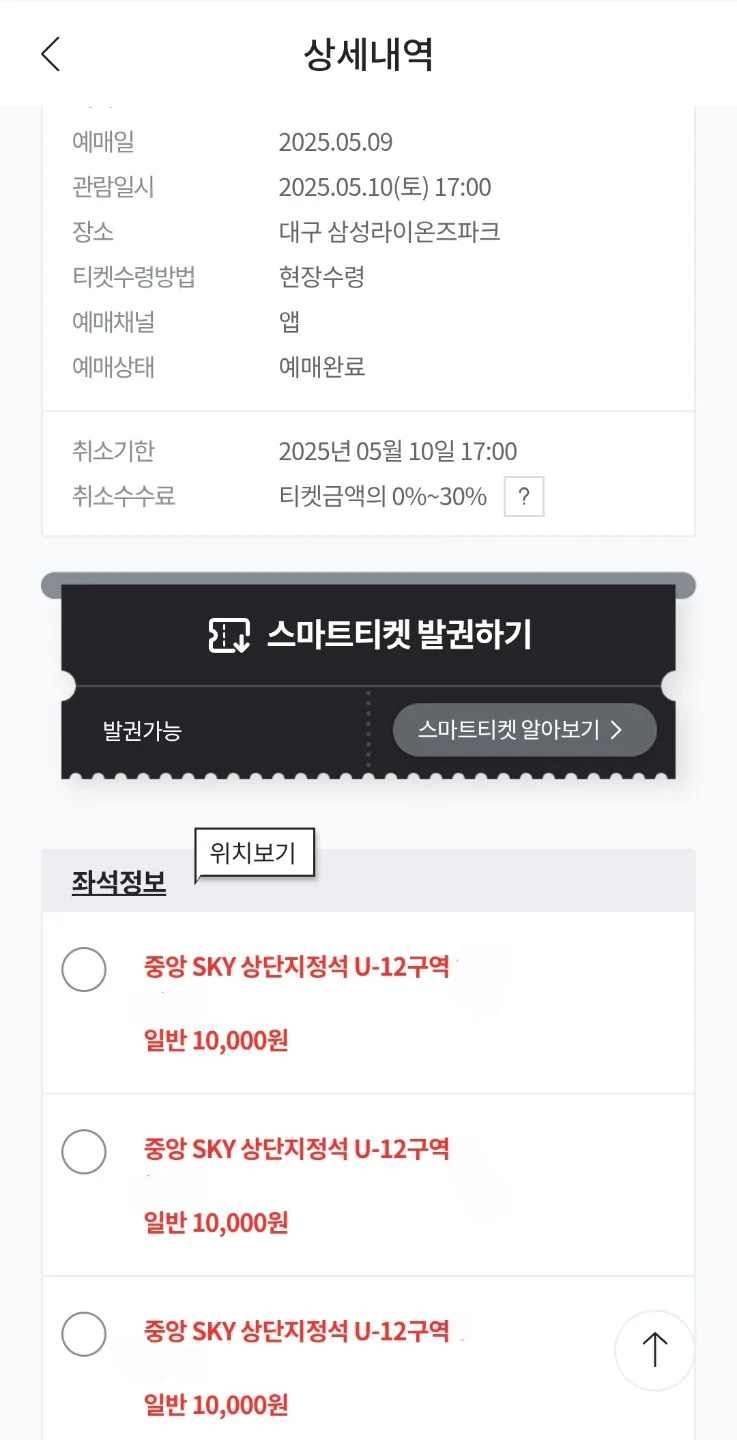The image size is (737, 1440).
Task: Open the 스마트티켓 알아보기 guide
Action: [524, 730]
